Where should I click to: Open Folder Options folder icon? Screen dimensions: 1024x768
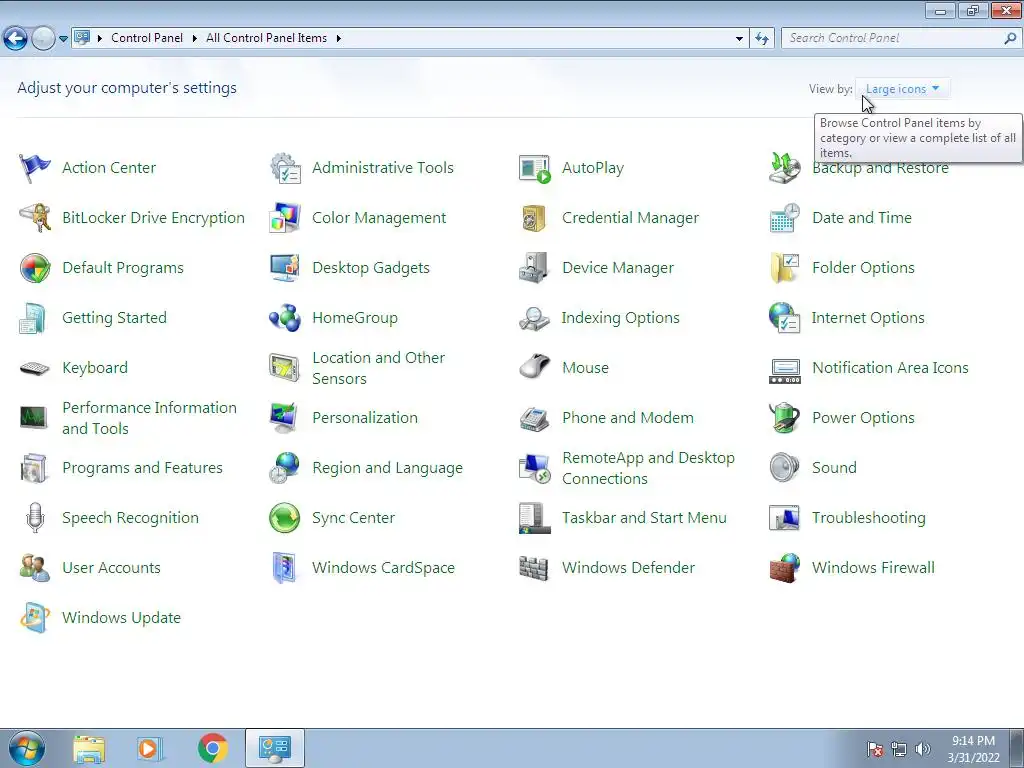tap(785, 268)
